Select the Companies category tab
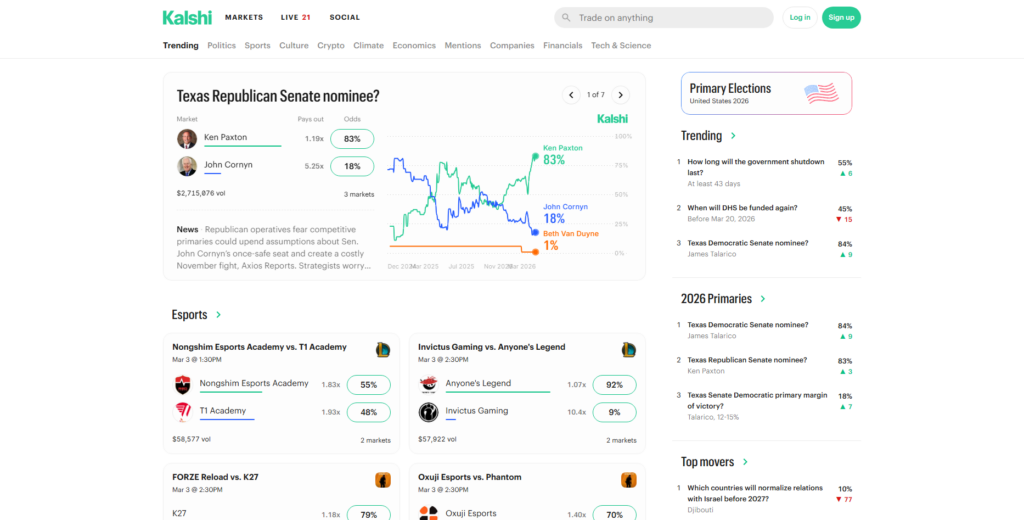The height and width of the screenshot is (520, 1024). point(512,46)
